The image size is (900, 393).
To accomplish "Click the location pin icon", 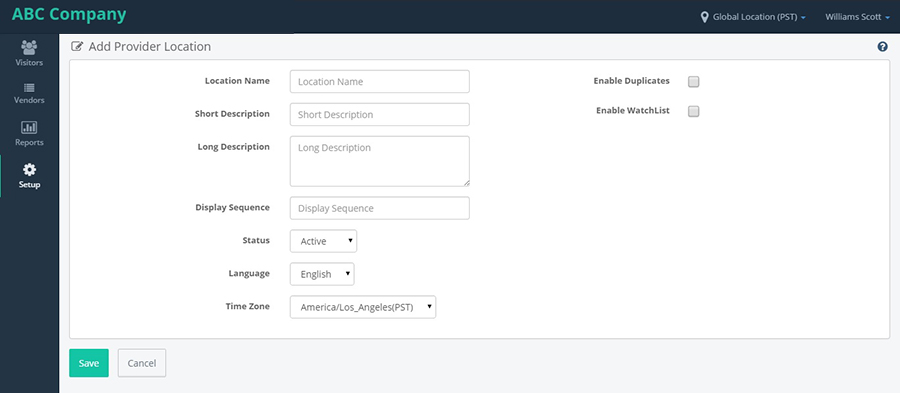I will coord(705,17).
